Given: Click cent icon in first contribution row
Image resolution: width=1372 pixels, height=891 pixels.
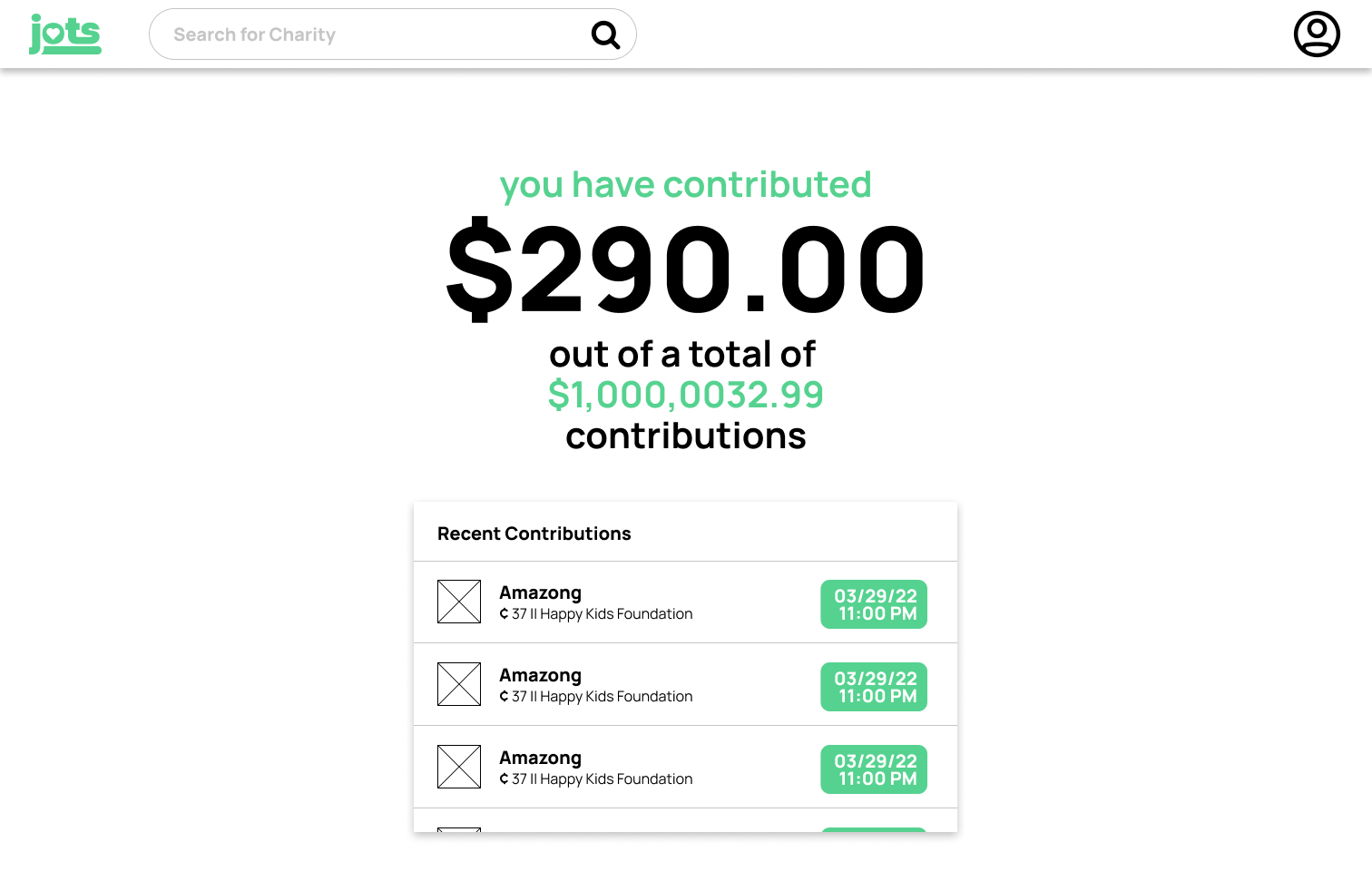Looking at the screenshot, I should (504, 614).
